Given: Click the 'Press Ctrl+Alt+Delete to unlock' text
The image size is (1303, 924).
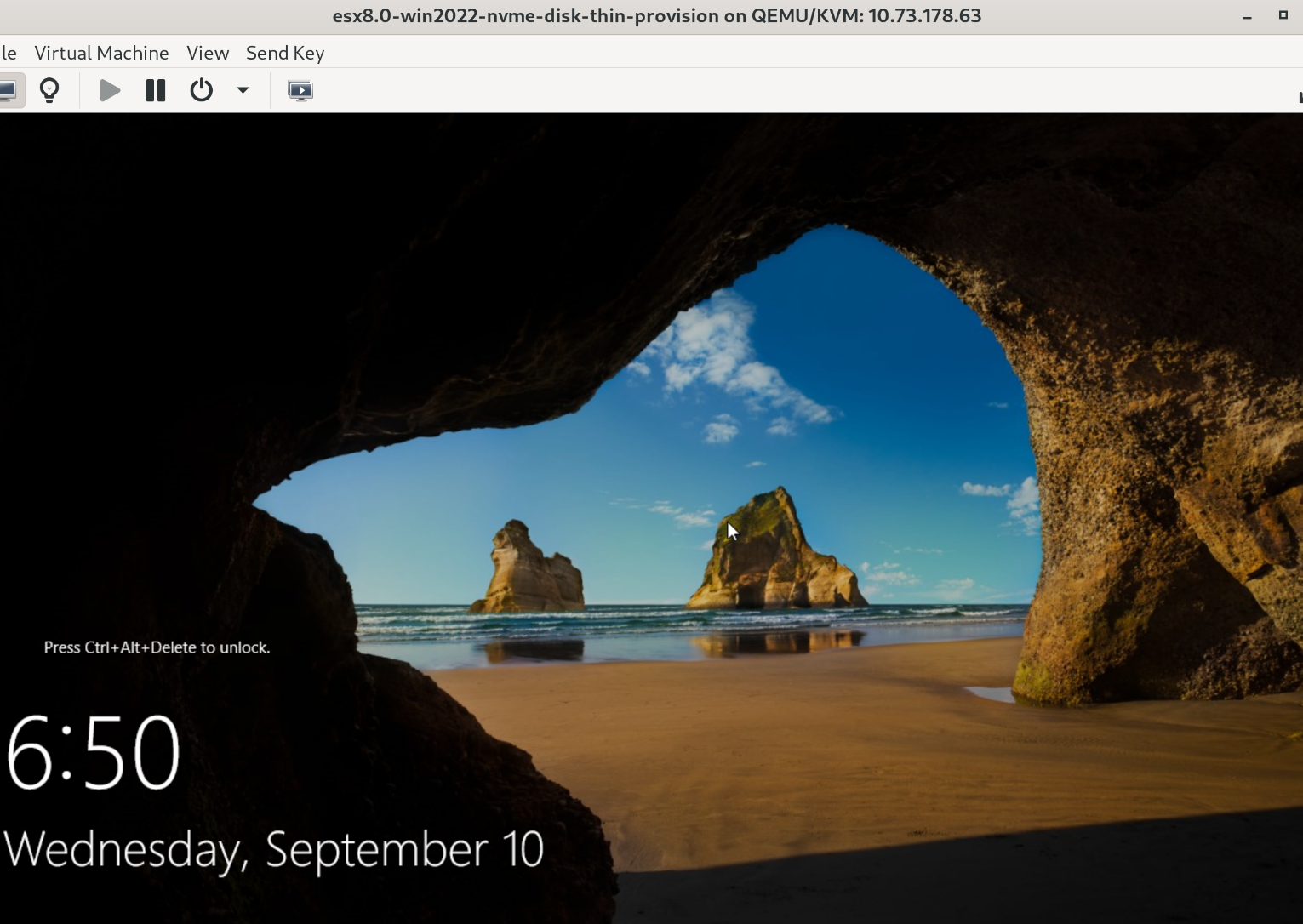Looking at the screenshot, I should click(x=157, y=647).
